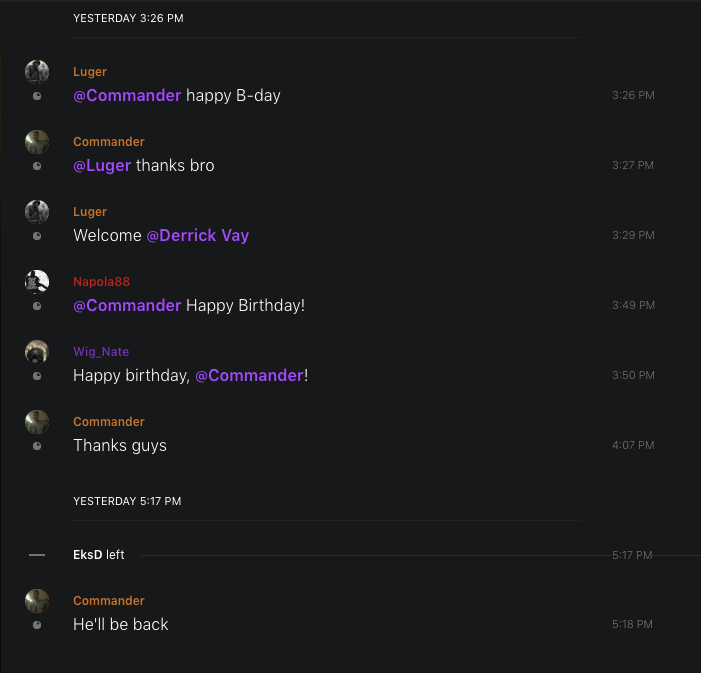Click Commander's avatar beside "Thanks guys"
The image size is (701, 673).
click(37, 422)
